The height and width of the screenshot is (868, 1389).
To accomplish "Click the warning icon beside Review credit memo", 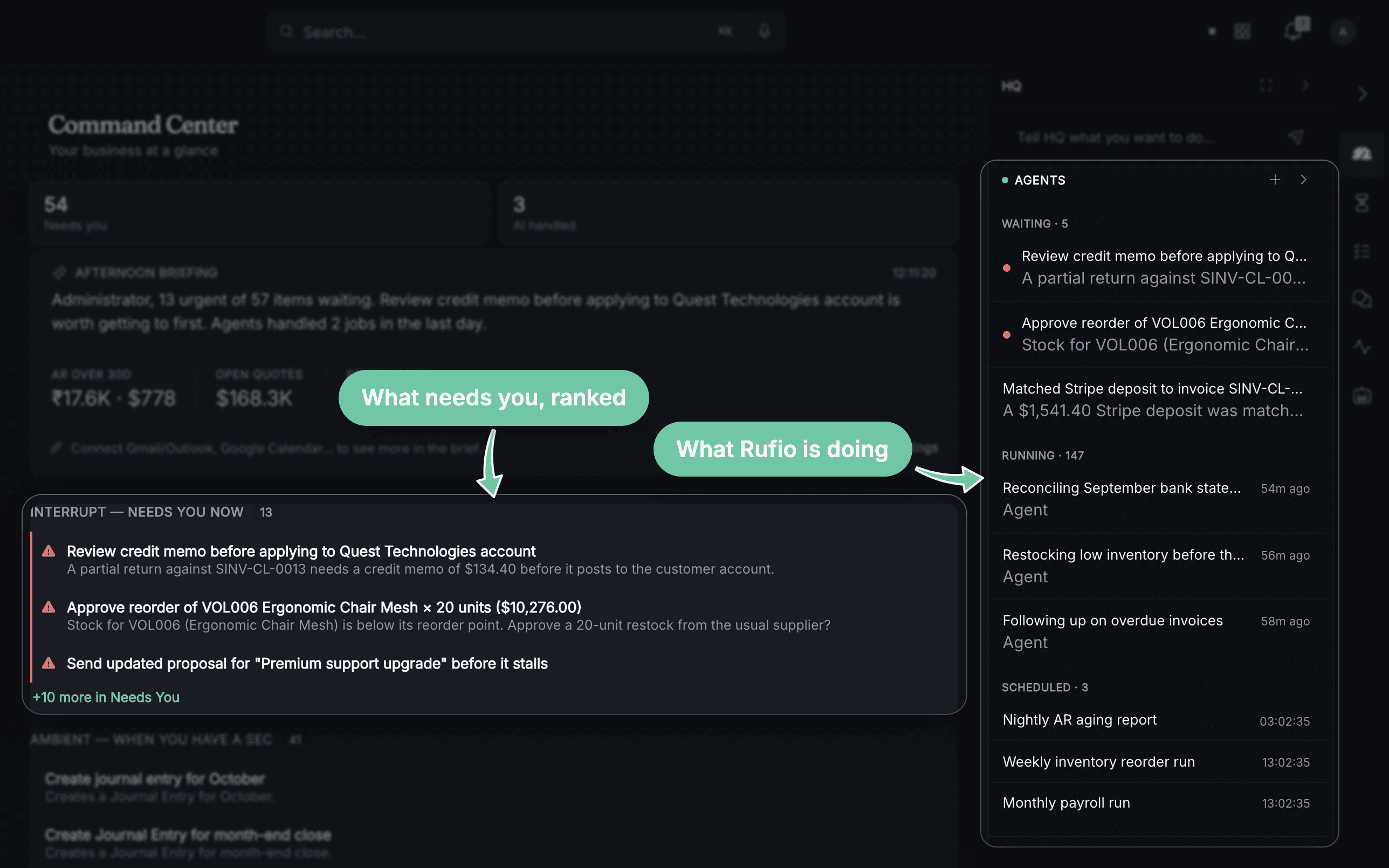I will point(49,551).
